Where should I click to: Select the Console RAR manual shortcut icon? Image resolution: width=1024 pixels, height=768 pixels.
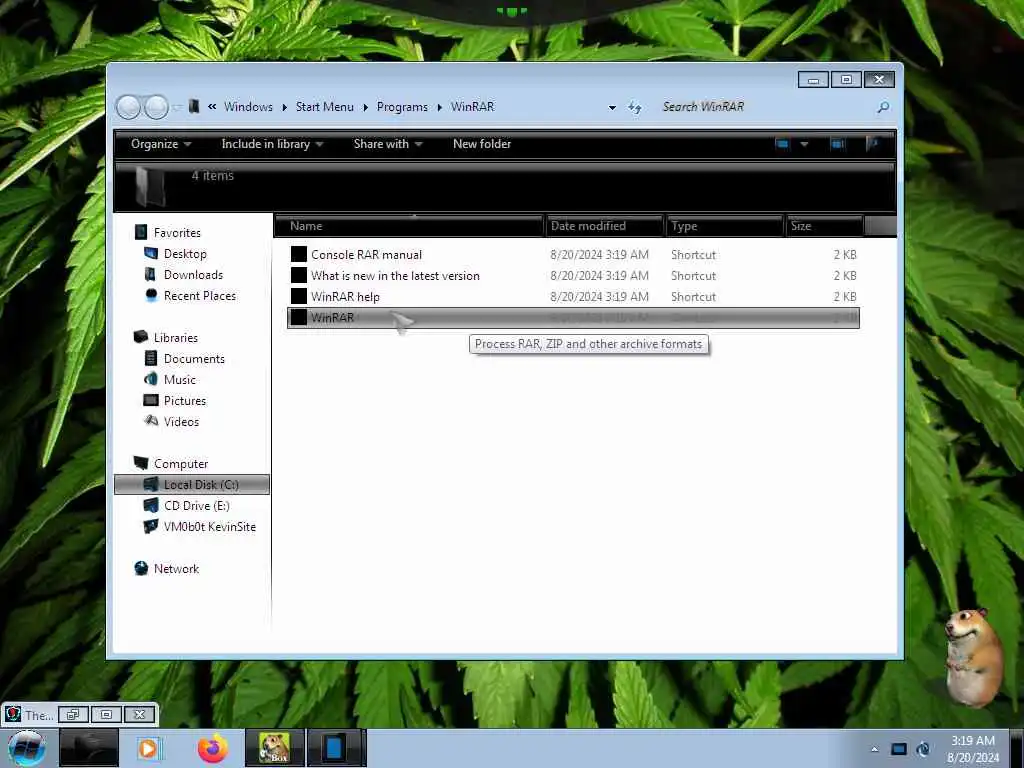click(x=298, y=254)
